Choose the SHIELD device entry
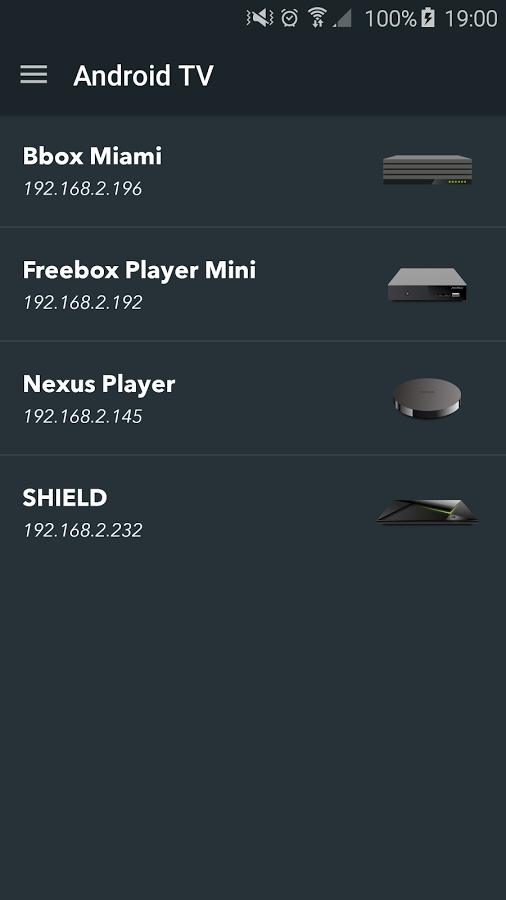Screen dimensions: 506x900 [x=253, y=511]
